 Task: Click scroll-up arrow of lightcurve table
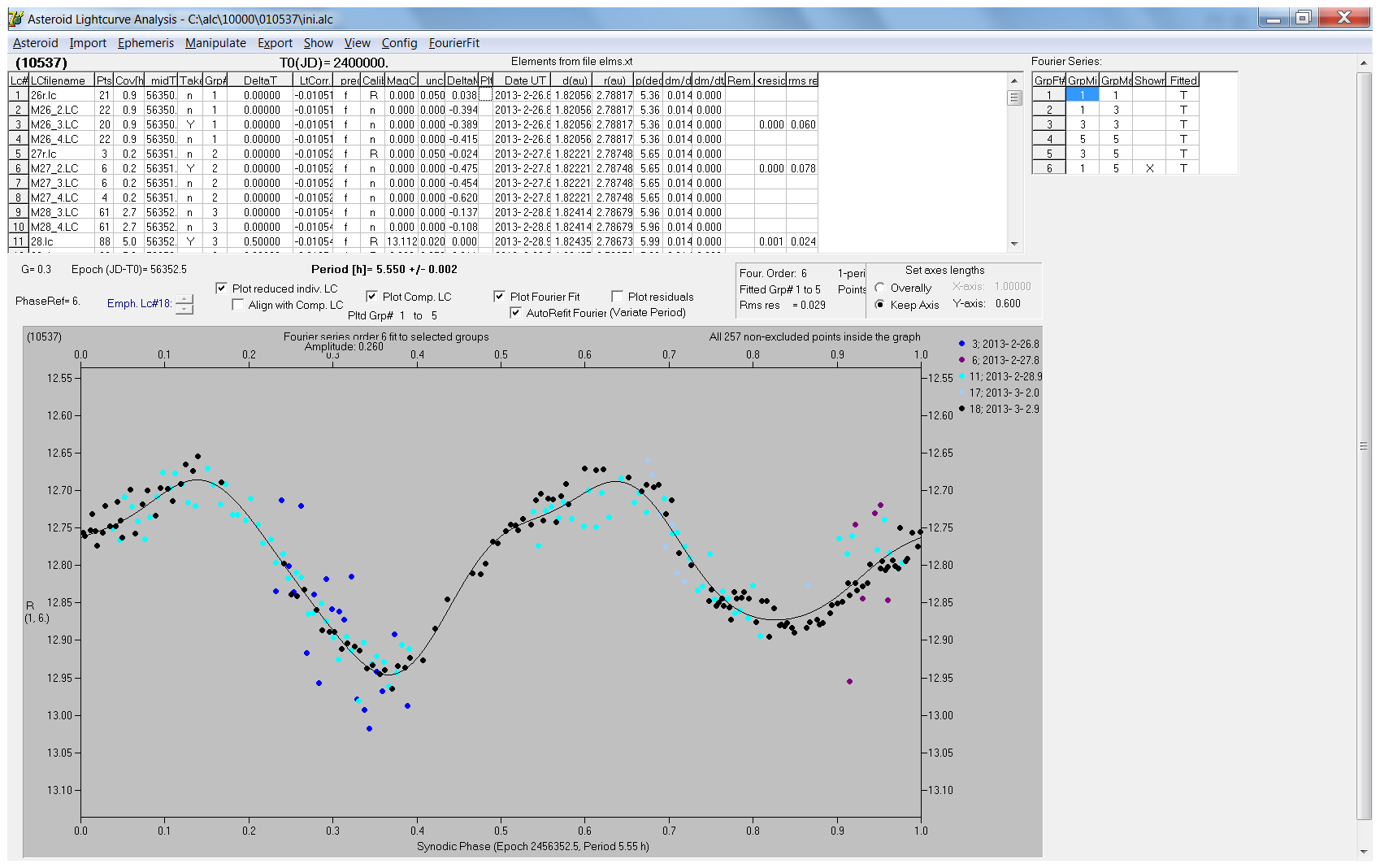(1013, 80)
